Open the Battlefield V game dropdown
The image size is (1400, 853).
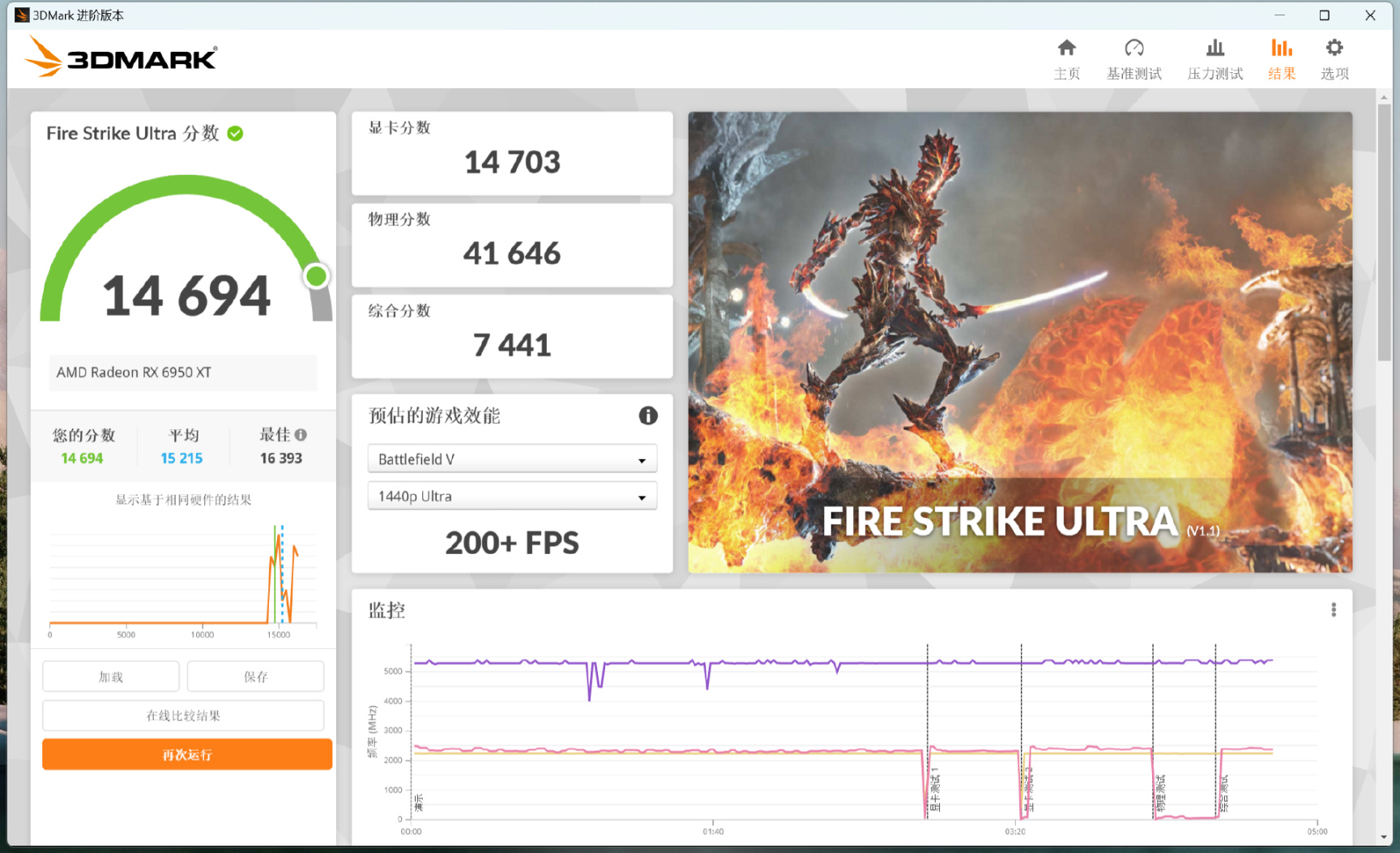pyautogui.click(x=512, y=459)
